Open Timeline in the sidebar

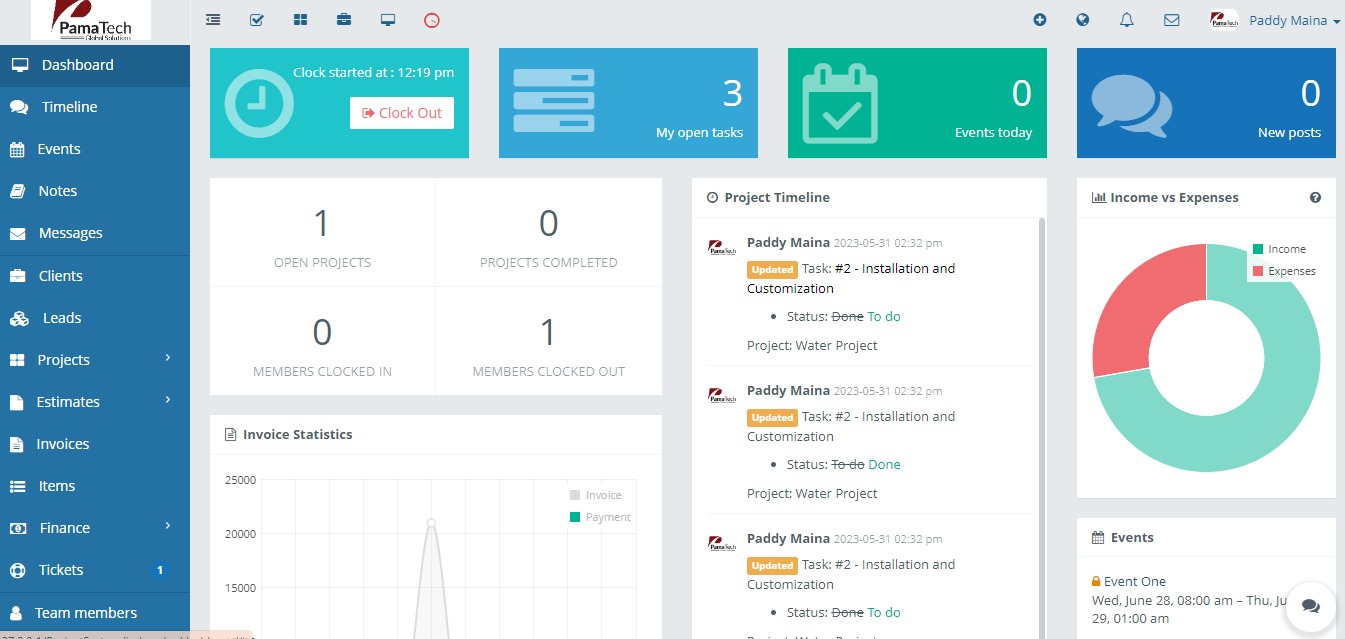(x=95, y=107)
